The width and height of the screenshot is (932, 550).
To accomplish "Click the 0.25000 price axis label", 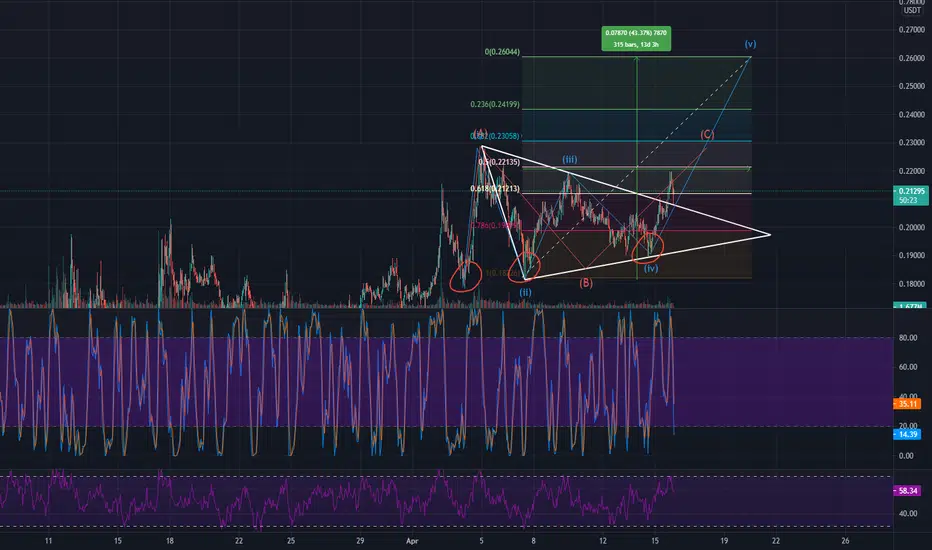I will pos(912,86).
